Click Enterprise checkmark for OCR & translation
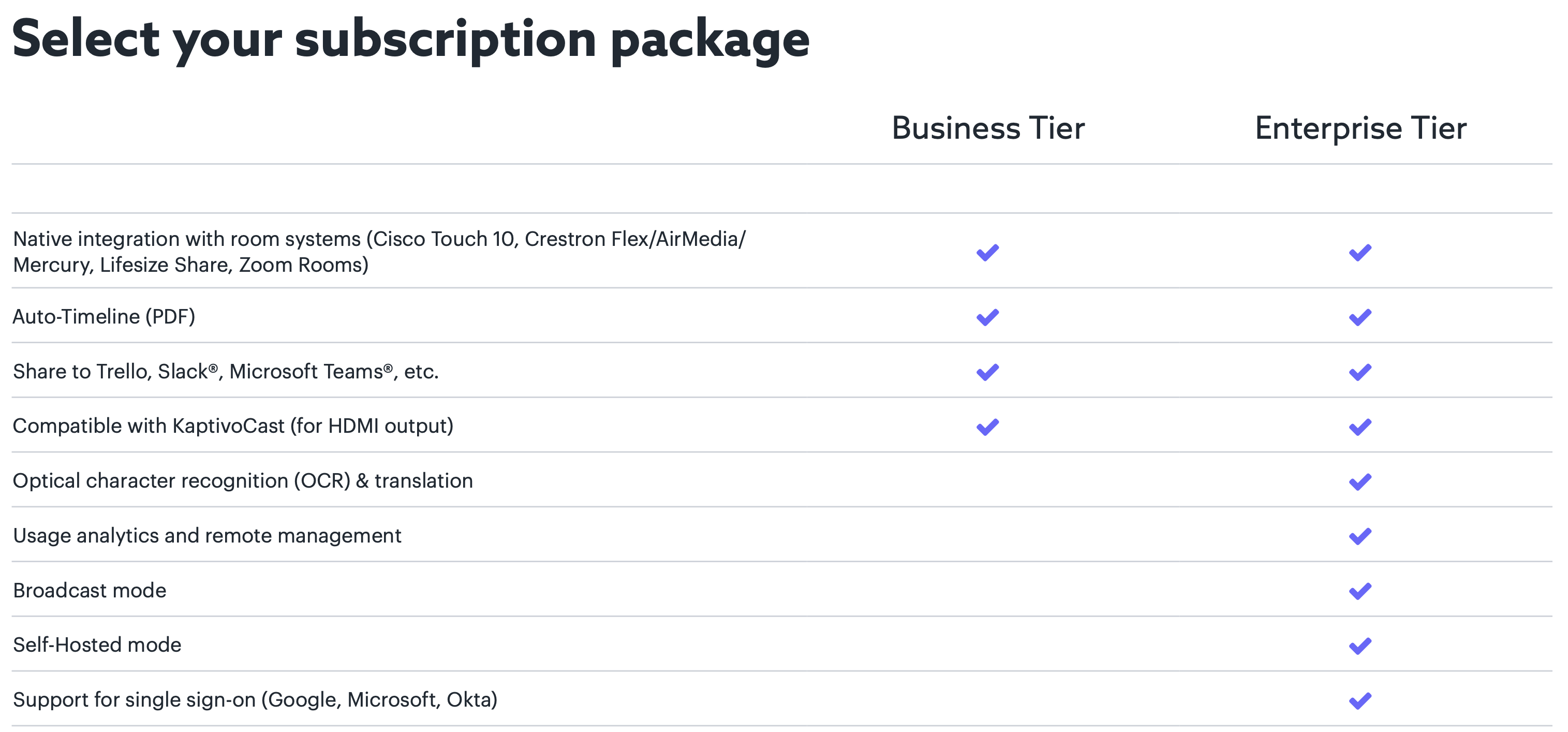Screen dimensions: 1568x732 tap(1360, 482)
